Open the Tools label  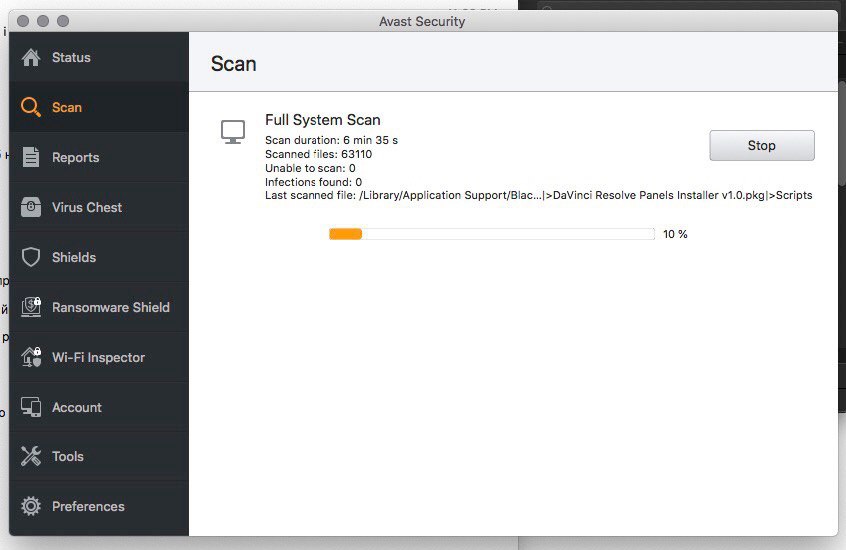pyautogui.click(x=67, y=457)
